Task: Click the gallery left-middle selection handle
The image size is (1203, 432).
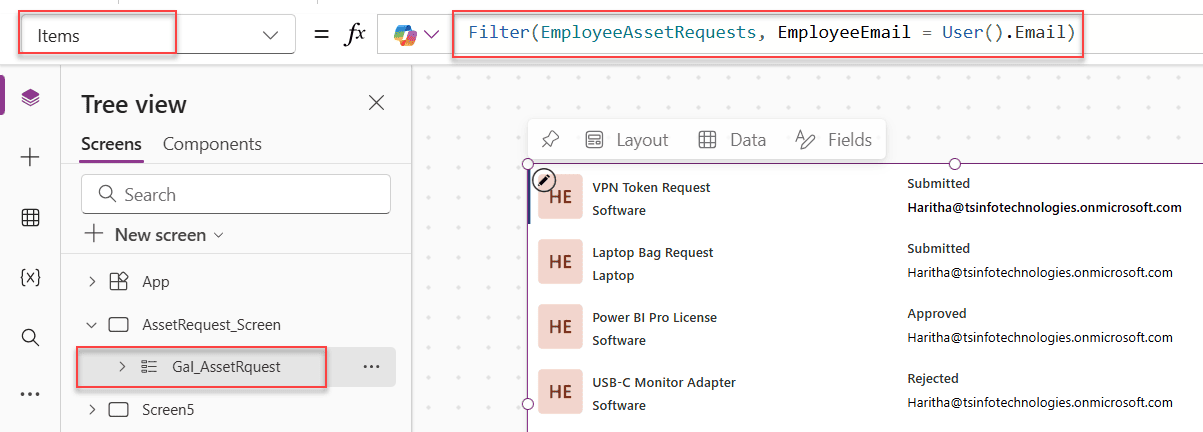Action: coord(528,403)
